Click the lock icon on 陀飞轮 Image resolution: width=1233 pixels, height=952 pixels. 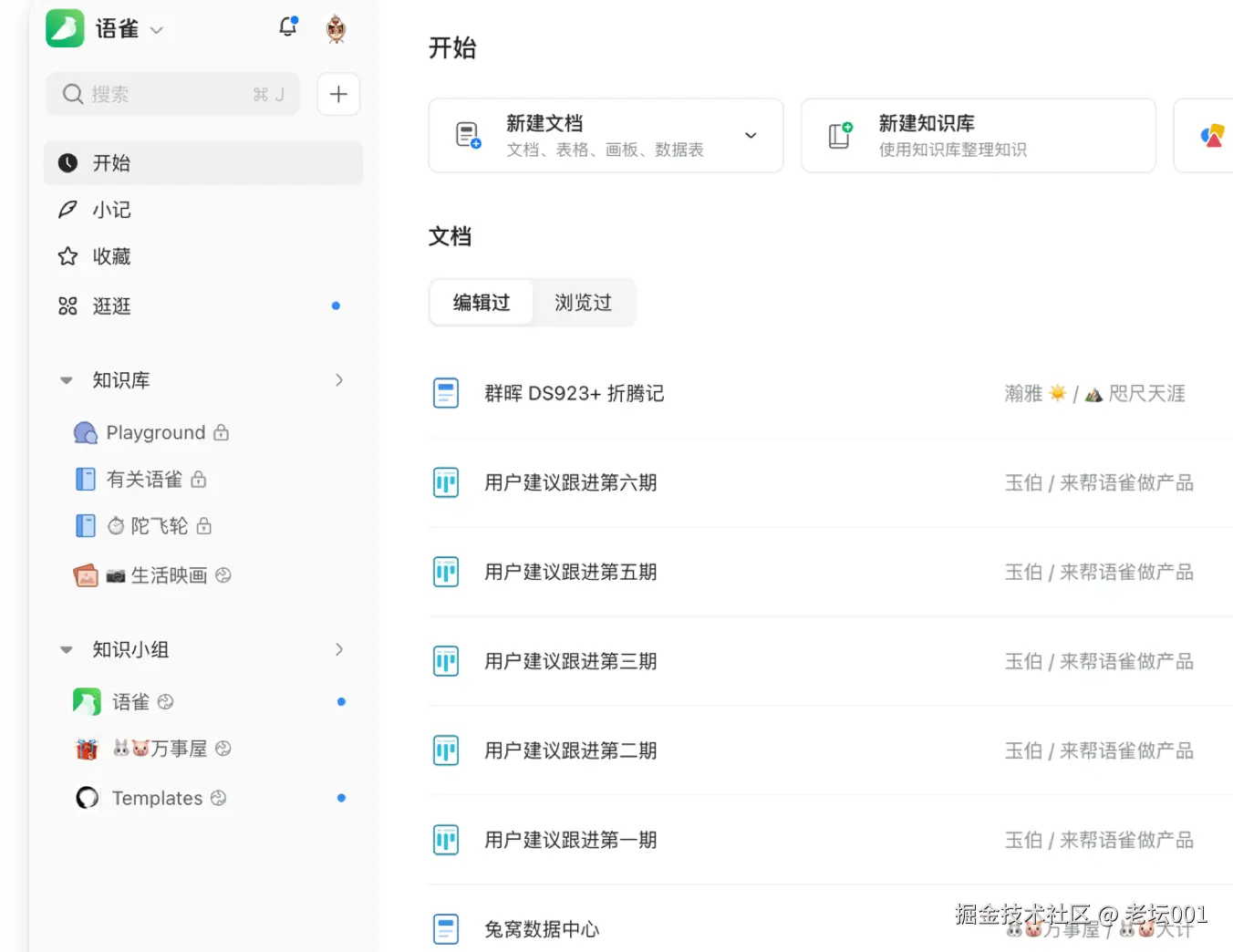point(203,525)
